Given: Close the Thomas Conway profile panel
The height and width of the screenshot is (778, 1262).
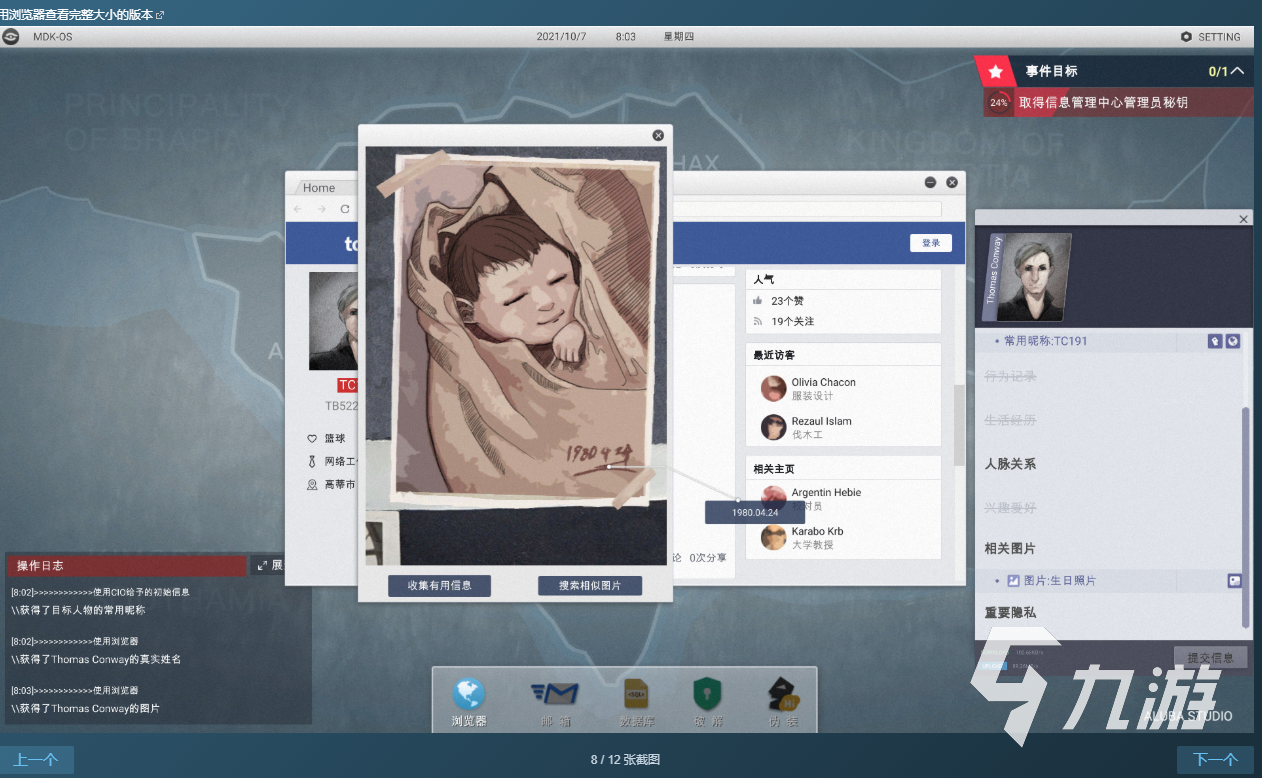Looking at the screenshot, I should pos(1243,219).
